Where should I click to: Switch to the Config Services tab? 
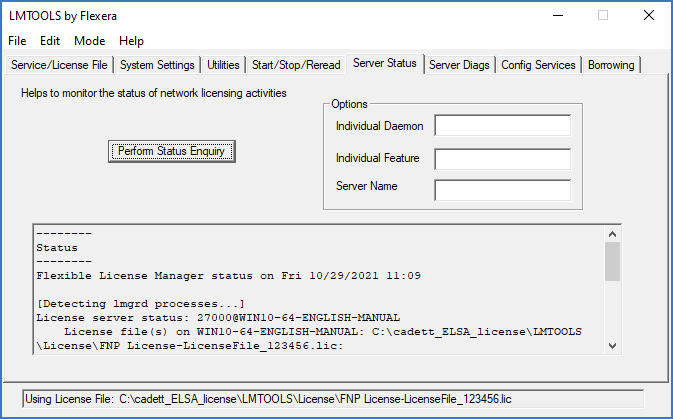(538, 65)
